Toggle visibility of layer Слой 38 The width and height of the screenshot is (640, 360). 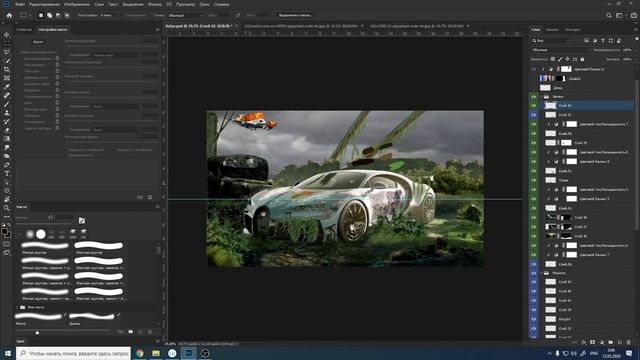point(533,218)
